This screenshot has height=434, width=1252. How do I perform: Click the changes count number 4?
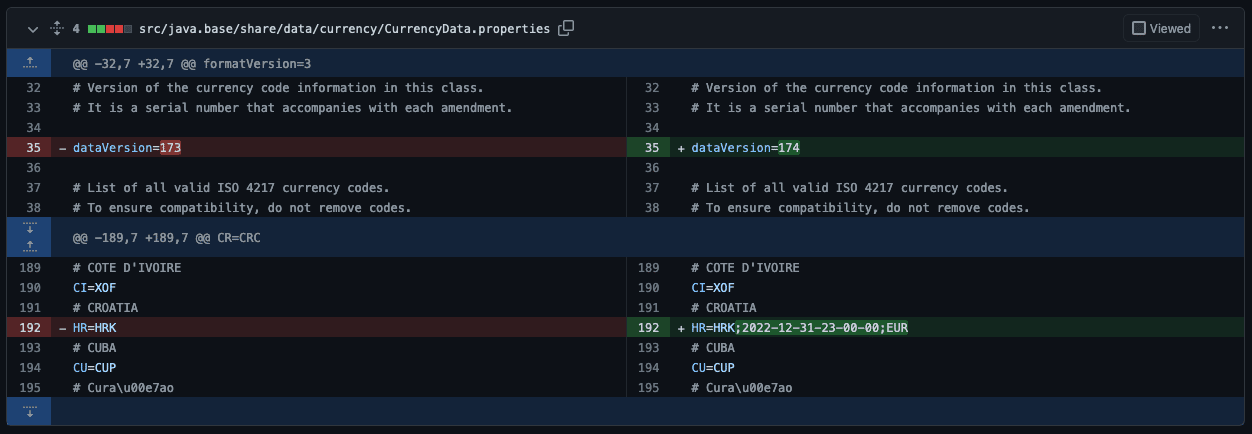(x=76, y=29)
